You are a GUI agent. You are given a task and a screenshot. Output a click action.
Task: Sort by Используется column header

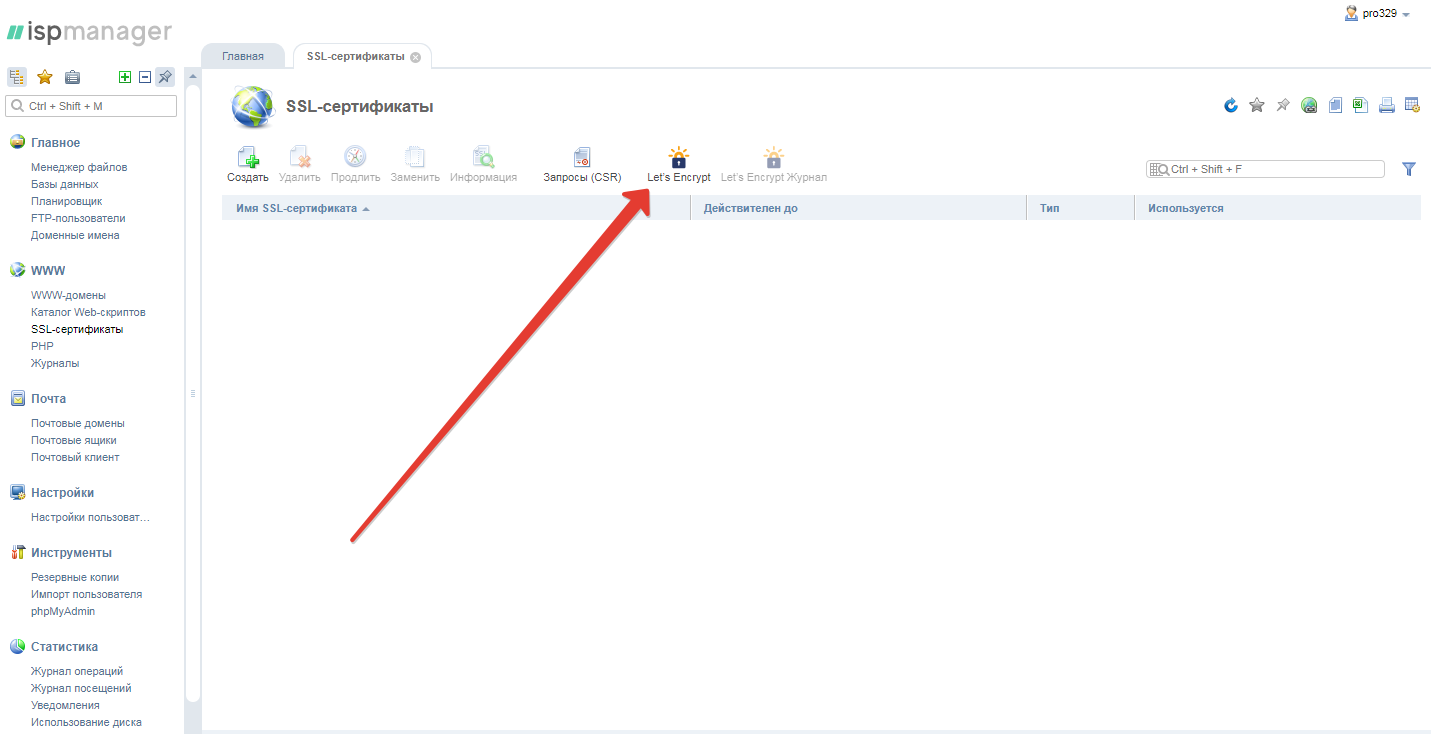(1277, 208)
